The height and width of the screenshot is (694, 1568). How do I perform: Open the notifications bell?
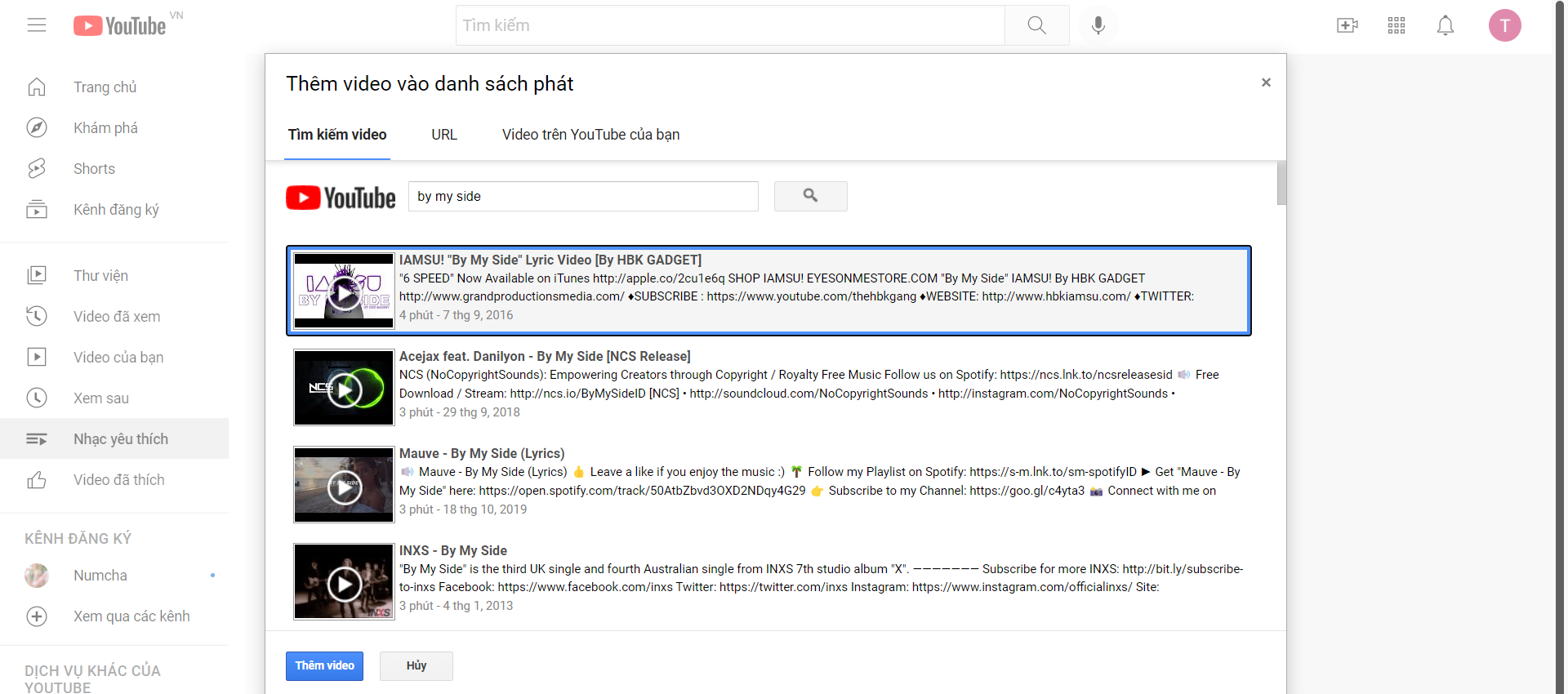pyautogui.click(x=1445, y=25)
